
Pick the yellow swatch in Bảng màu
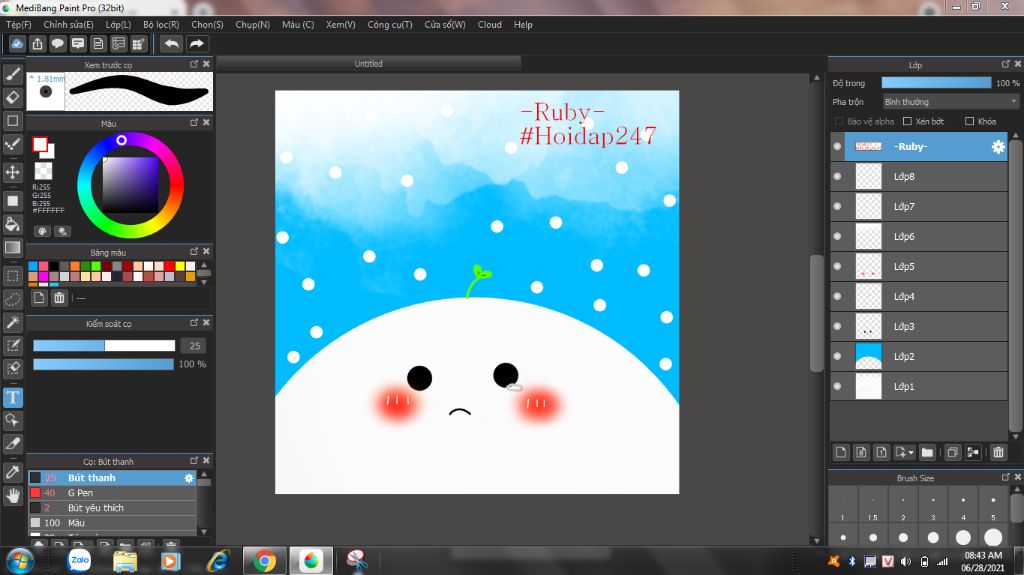pos(180,266)
